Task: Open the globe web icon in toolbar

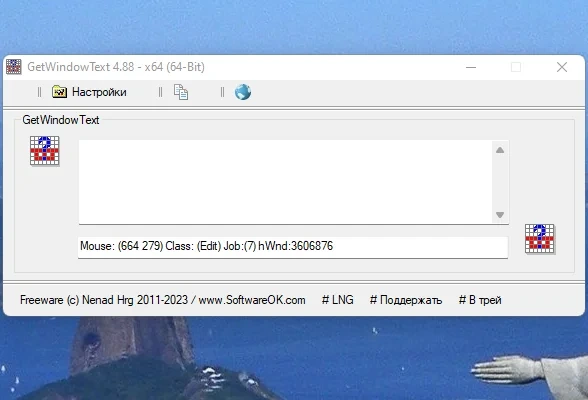Action: tap(243, 92)
